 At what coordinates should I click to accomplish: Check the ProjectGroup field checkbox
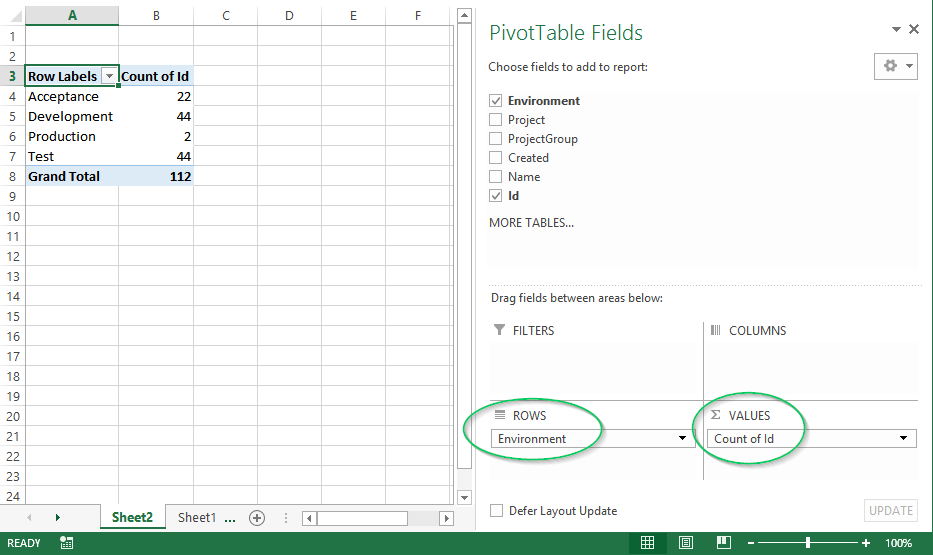(496, 139)
